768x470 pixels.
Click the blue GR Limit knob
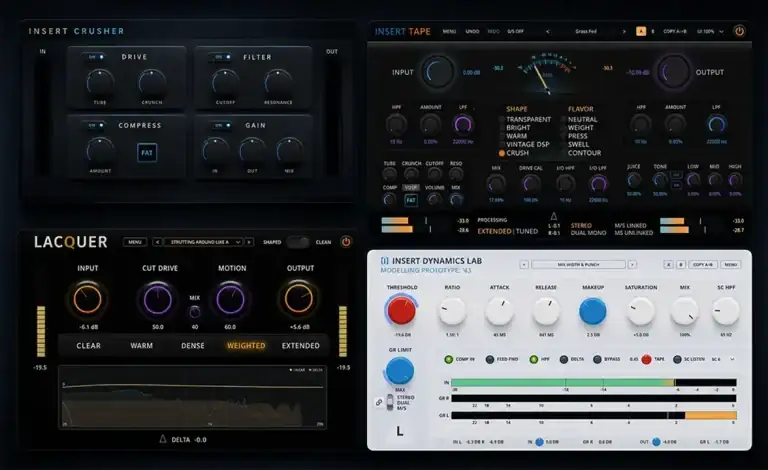point(400,371)
